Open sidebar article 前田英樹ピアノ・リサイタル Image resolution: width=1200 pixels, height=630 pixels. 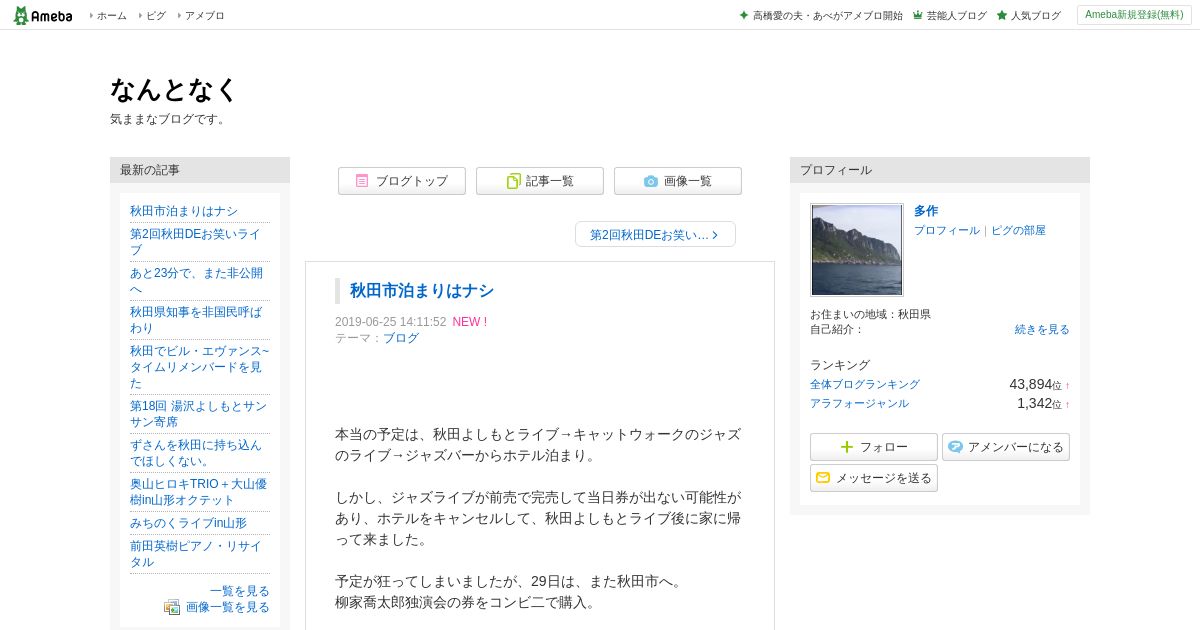click(196, 554)
